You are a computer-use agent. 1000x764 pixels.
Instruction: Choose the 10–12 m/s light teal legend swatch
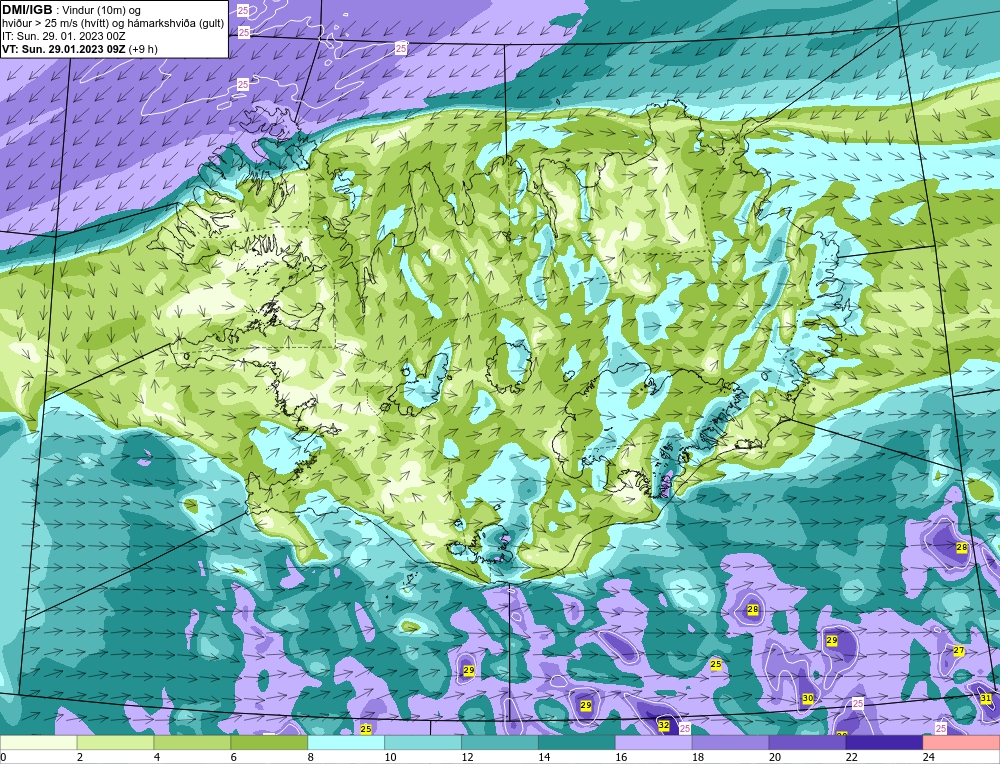(423, 743)
